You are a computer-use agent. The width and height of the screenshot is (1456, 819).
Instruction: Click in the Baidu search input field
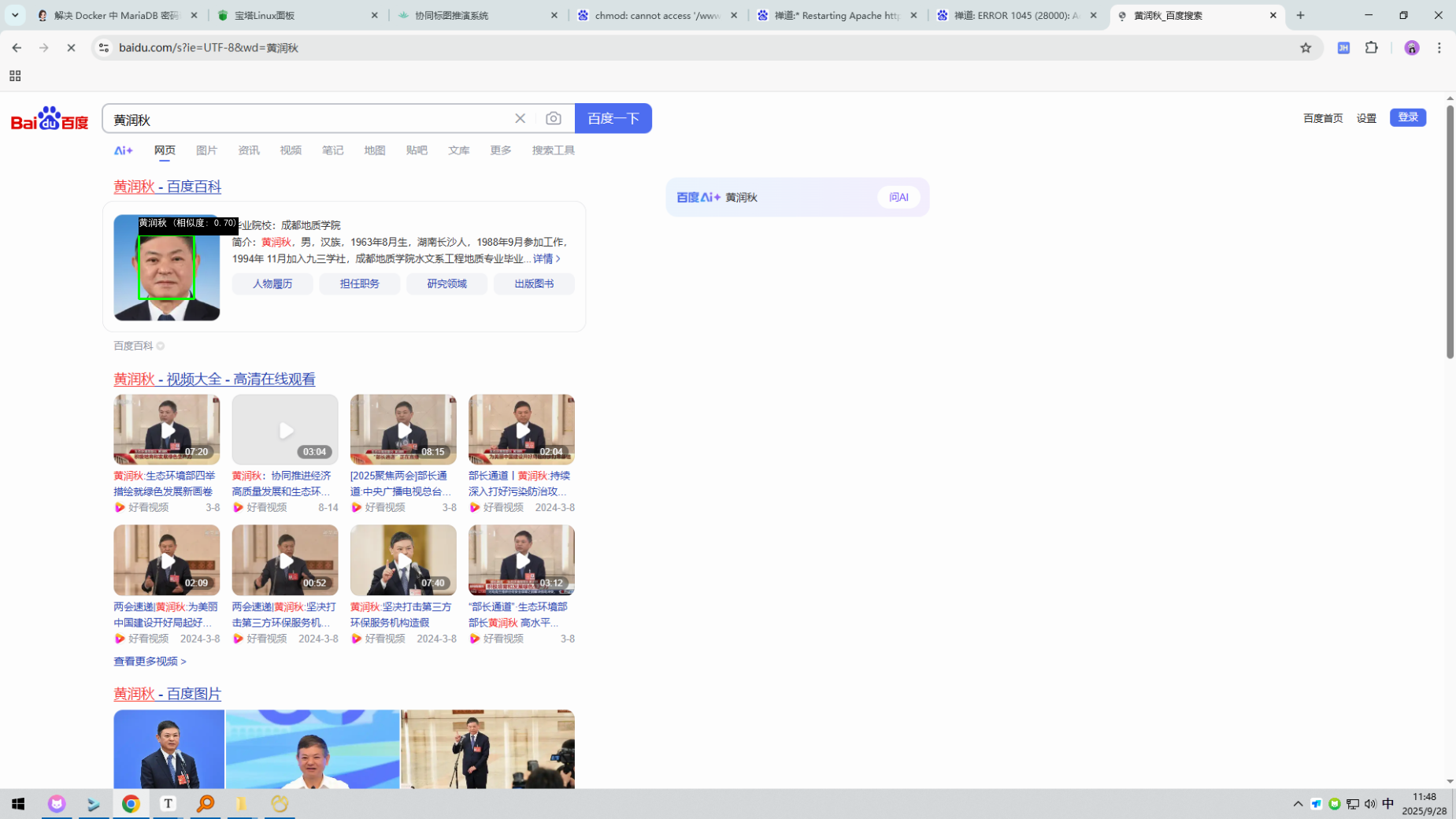click(x=307, y=120)
